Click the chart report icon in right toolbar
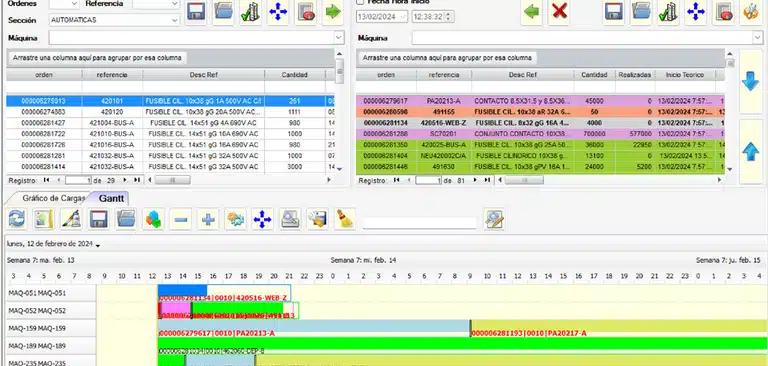 tap(723, 11)
